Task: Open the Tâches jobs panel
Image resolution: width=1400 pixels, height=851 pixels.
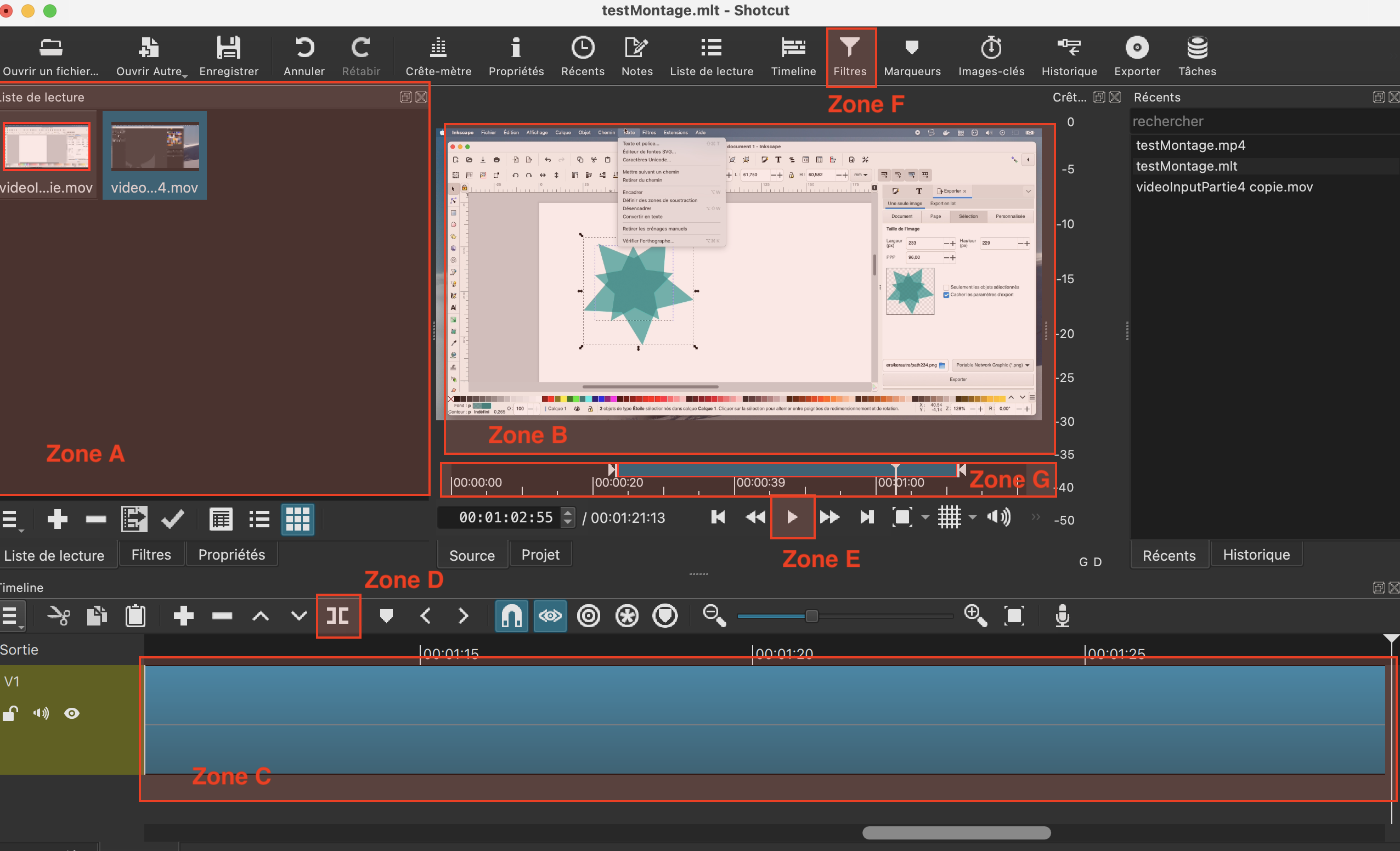Action: point(1197,57)
